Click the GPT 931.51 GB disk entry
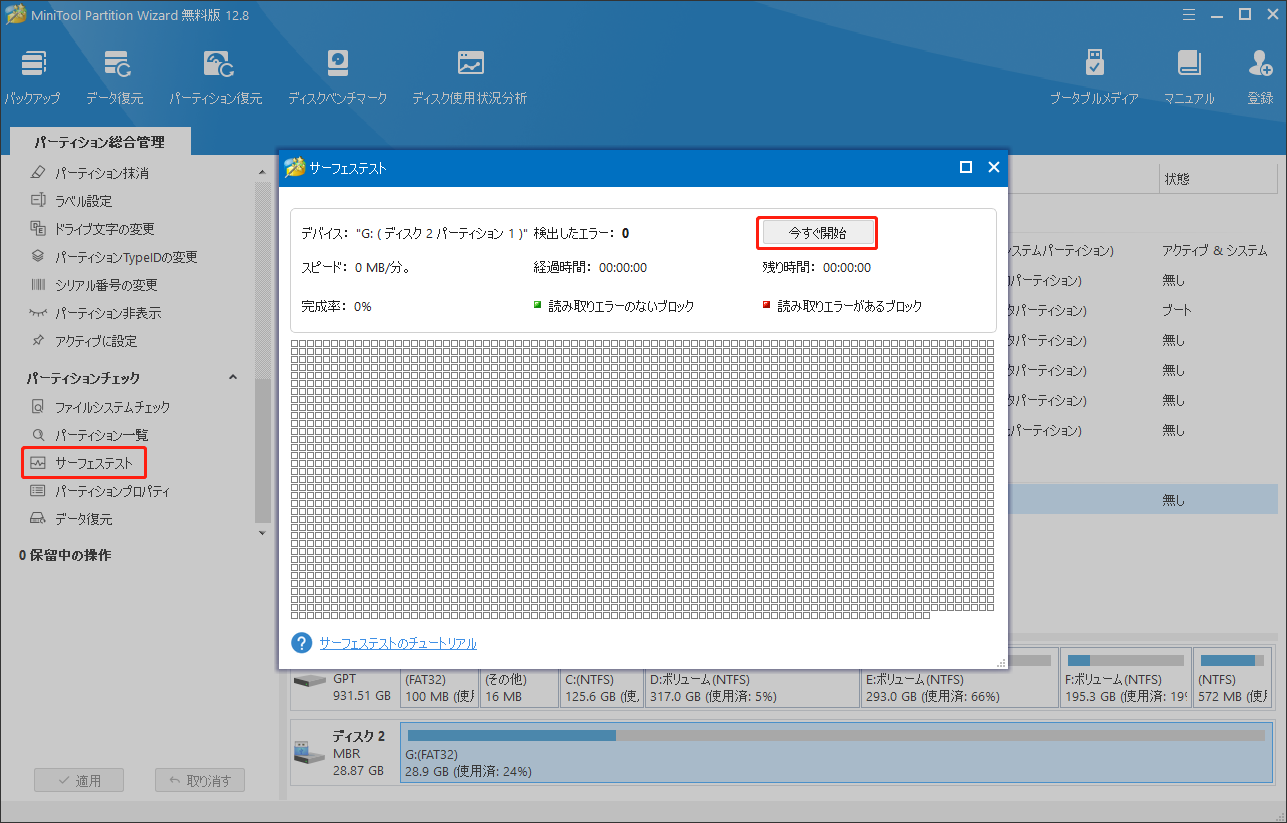1287x823 pixels. pyautogui.click(x=344, y=687)
